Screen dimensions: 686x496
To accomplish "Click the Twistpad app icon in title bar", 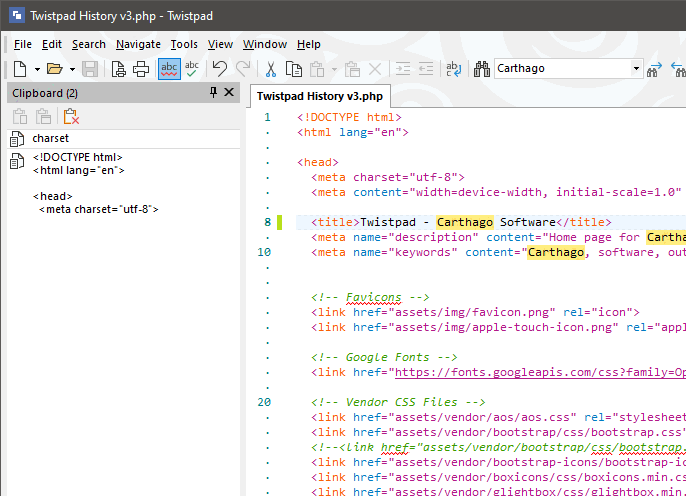I will [17, 16].
